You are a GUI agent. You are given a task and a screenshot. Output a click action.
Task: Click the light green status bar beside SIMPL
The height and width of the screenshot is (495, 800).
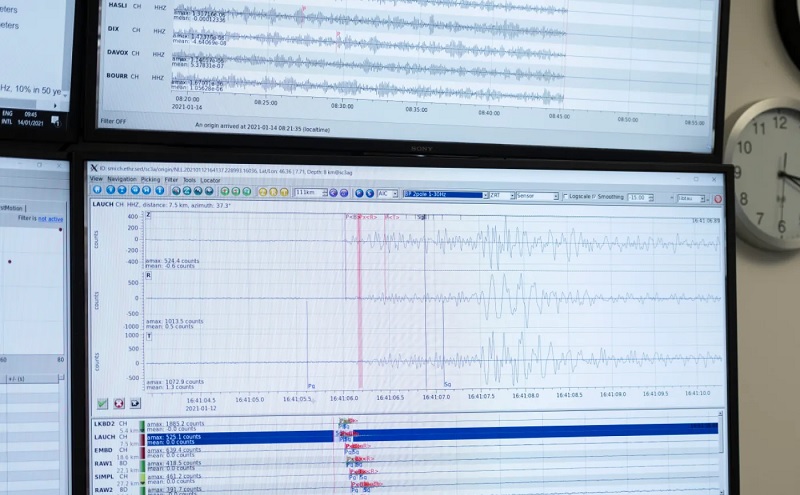click(142, 479)
